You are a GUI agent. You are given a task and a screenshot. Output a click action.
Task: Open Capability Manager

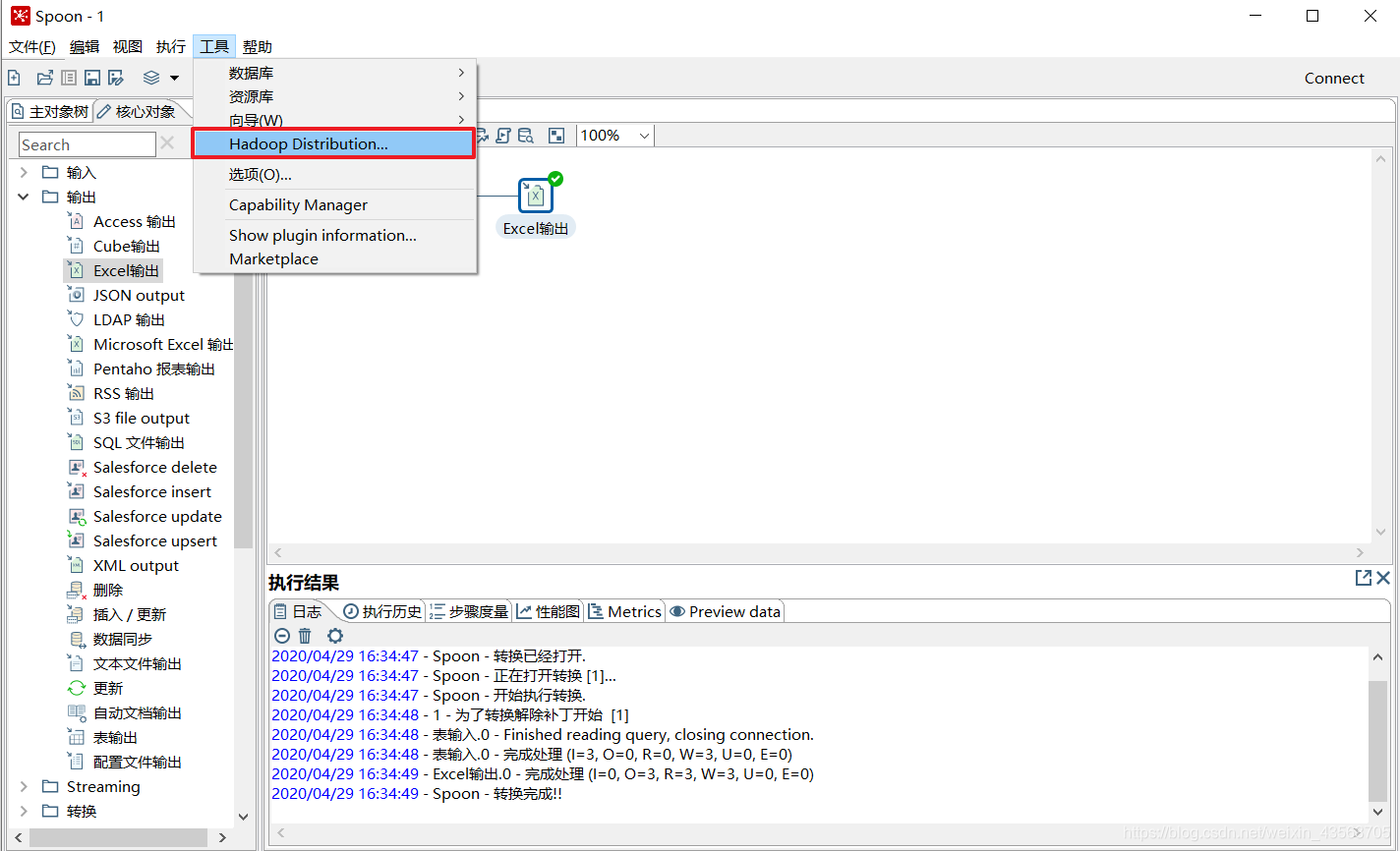(x=335, y=204)
